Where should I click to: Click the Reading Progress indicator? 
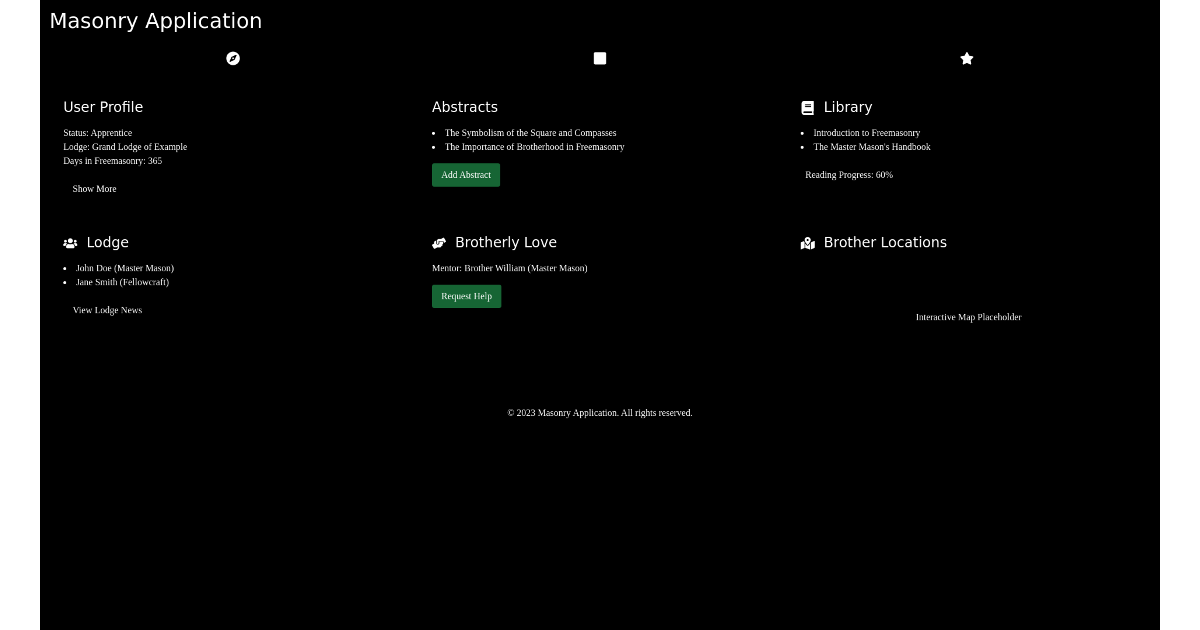(848, 174)
